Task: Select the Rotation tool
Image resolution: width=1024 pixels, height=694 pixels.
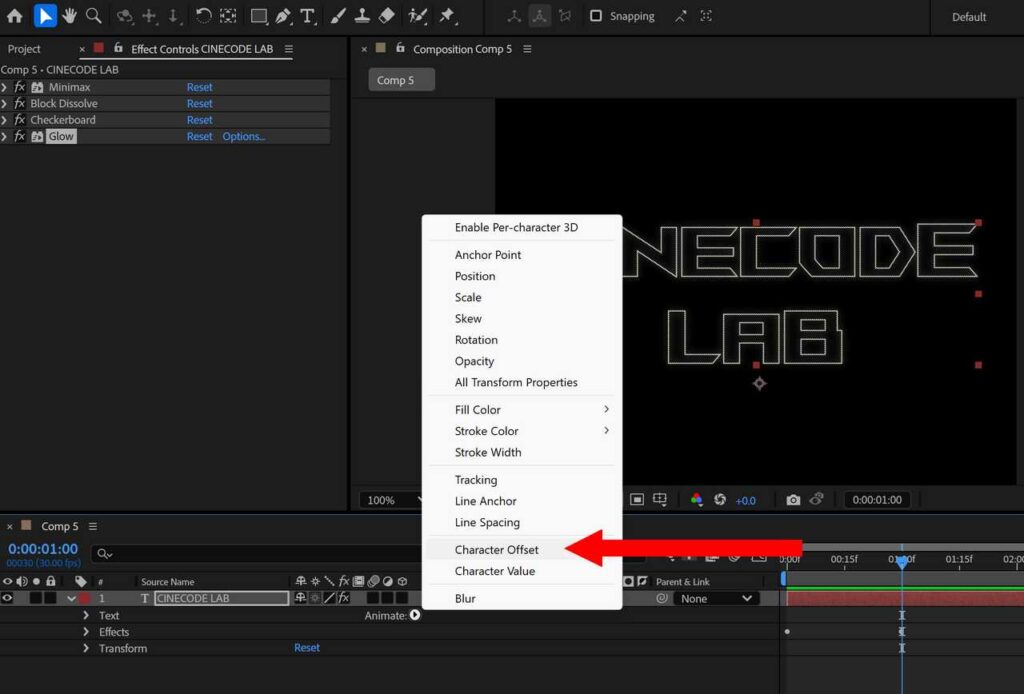Action: pyautogui.click(x=203, y=16)
